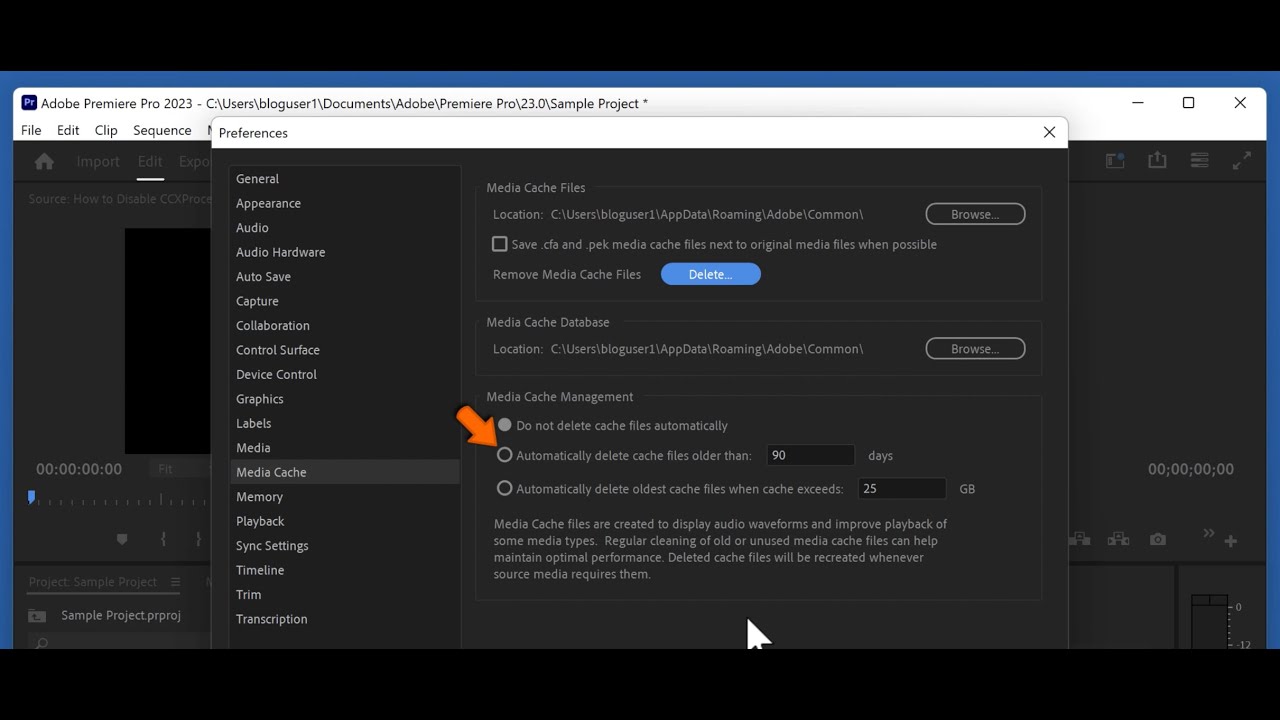The width and height of the screenshot is (1280, 720).
Task: Click folder icon beside Sample Project.prproj
Action: click(x=37, y=615)
